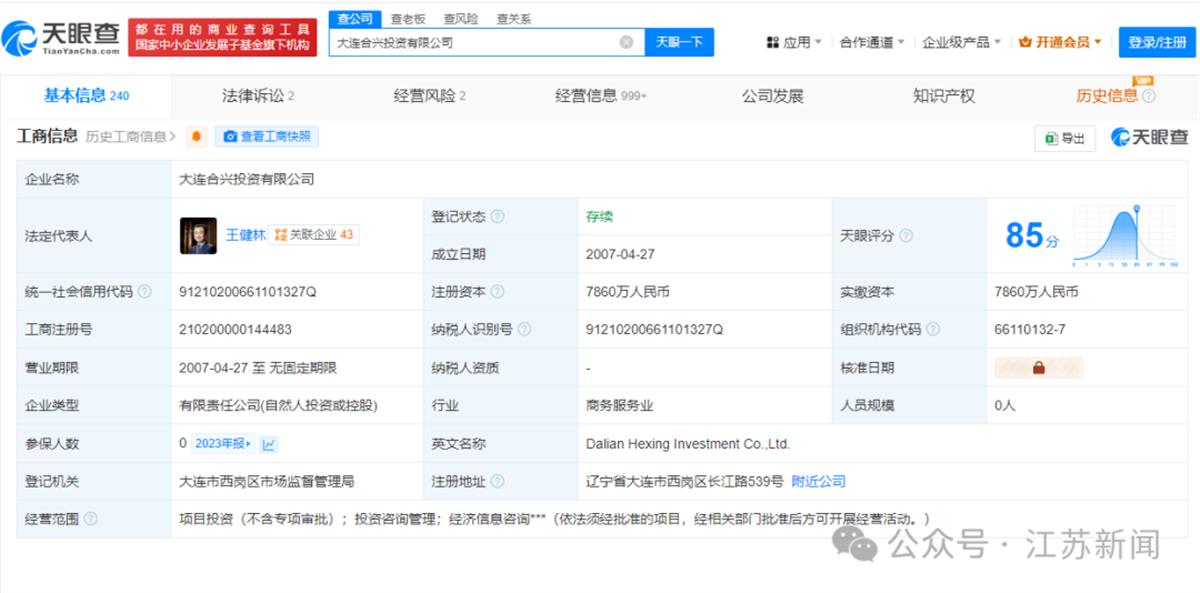
Task: Open the 经营信息 tab
Action: point(587,95)
